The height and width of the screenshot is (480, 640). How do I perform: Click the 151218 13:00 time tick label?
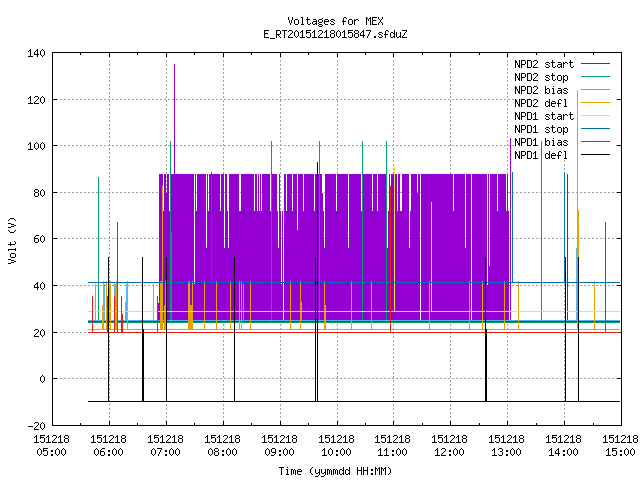point(507,446)
